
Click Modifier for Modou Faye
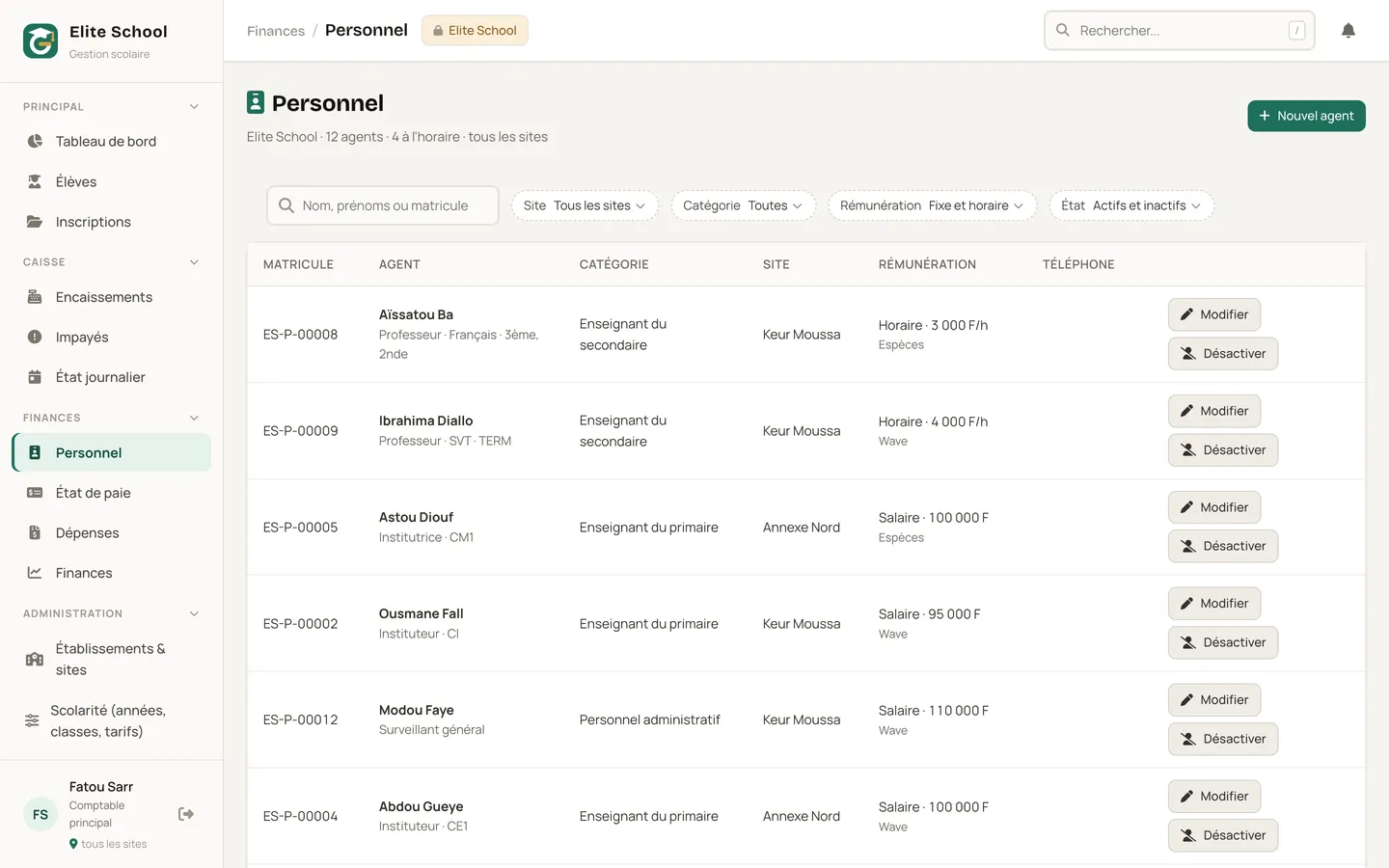(x=1214, y=700)
